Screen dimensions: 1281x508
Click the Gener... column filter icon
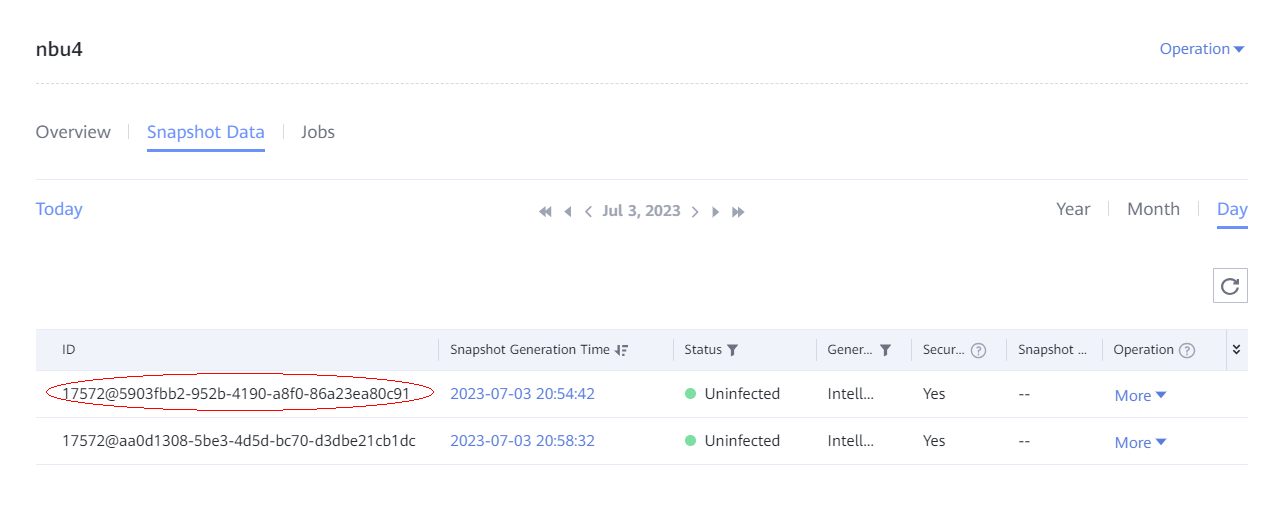coord(885,350)
